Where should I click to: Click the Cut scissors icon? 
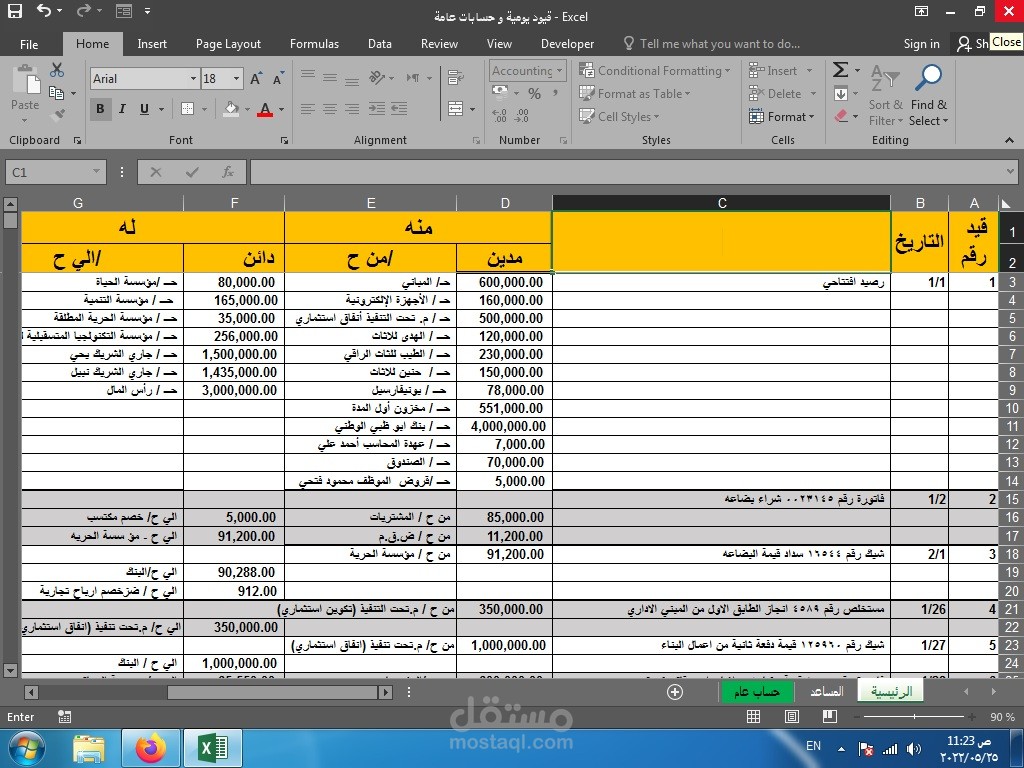coord(57,70)
